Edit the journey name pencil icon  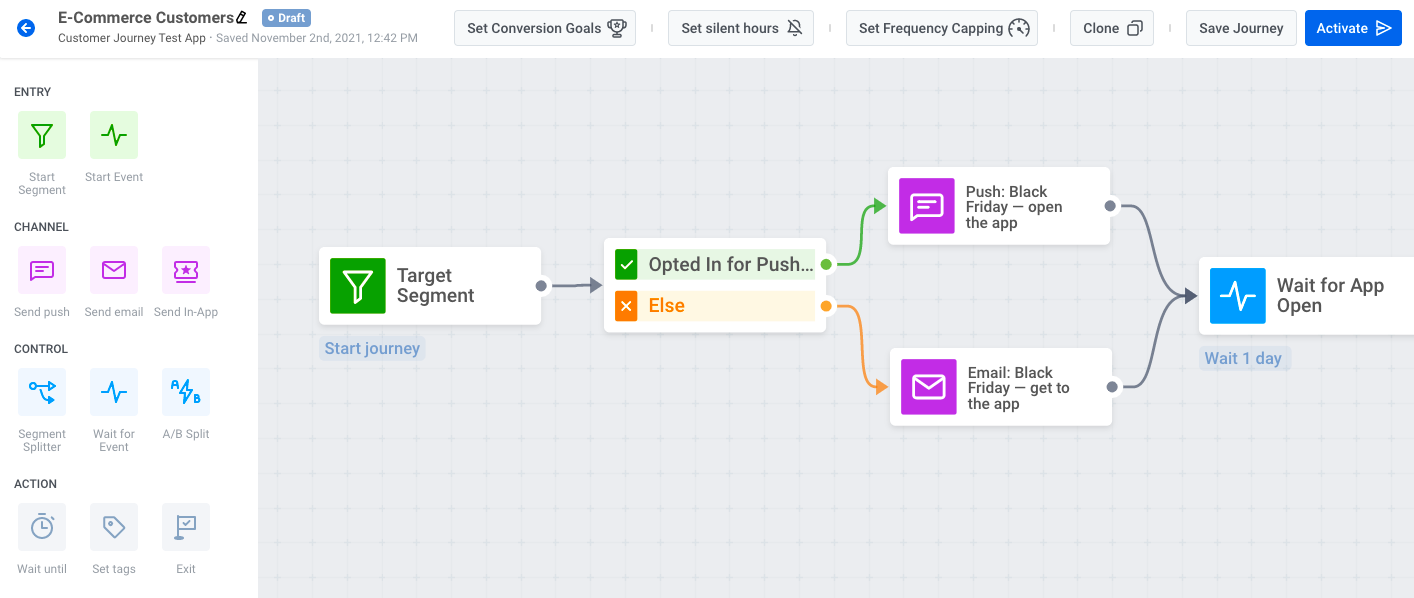click(x=241, y=18)
